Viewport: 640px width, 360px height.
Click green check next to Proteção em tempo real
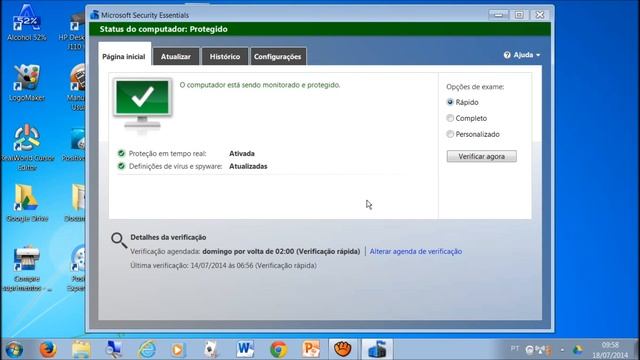[121, 153]
